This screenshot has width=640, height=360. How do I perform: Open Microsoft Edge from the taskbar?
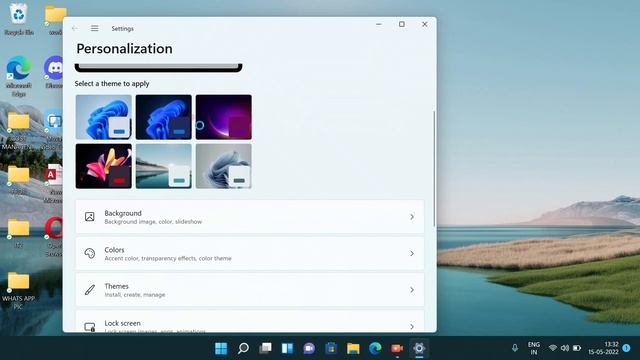[375, 348]
